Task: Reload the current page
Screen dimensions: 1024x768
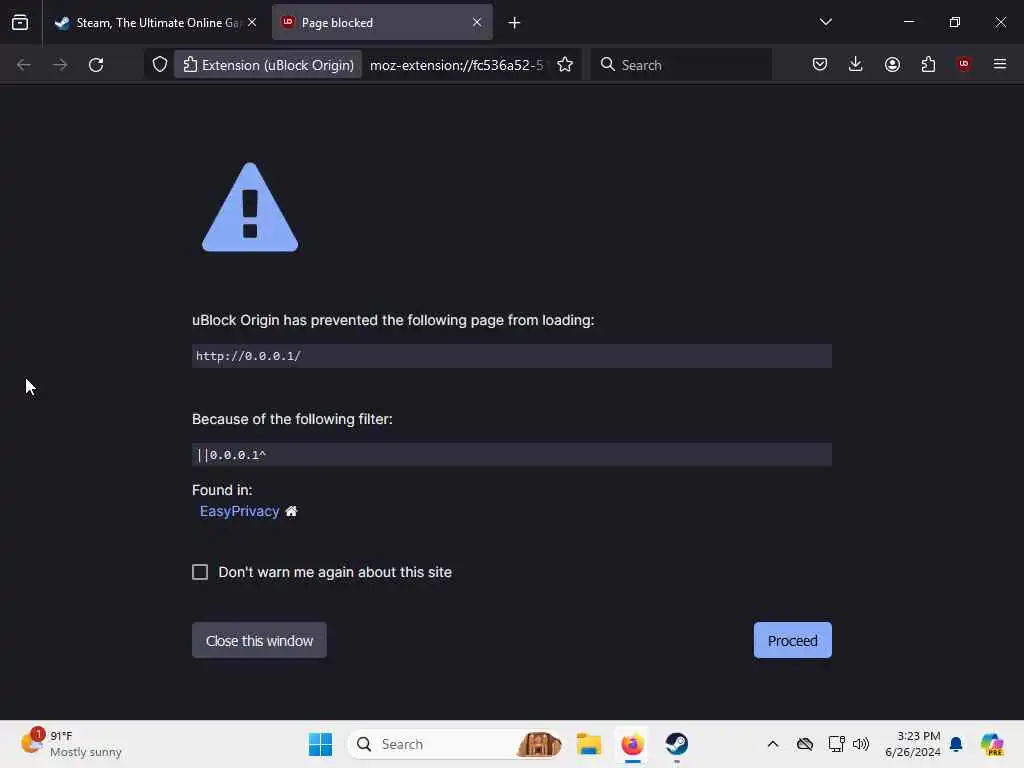Action: (96, 65)
